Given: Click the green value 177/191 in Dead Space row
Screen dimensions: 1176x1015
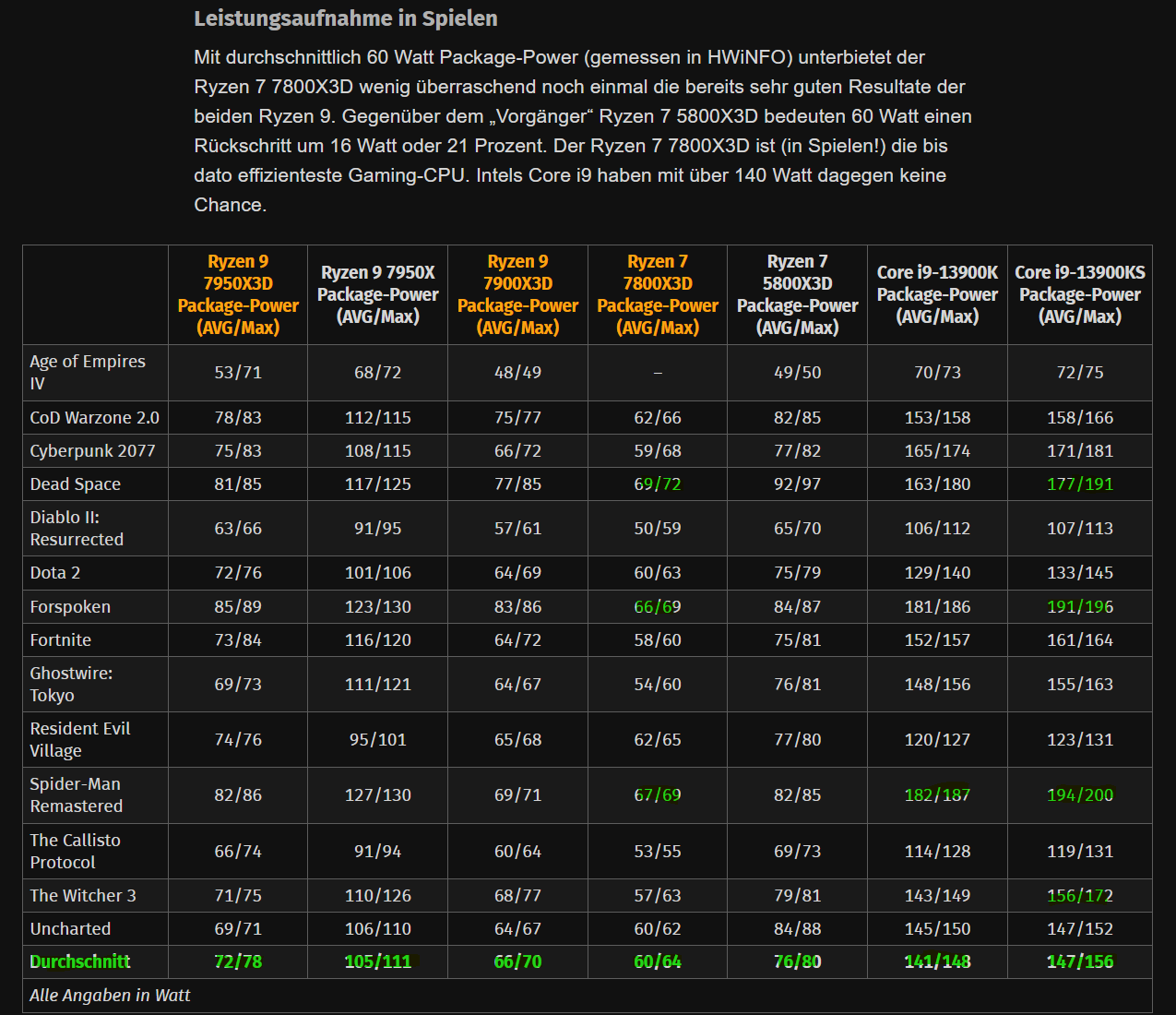Looking at the screenshot, I should coord(1080,484).
